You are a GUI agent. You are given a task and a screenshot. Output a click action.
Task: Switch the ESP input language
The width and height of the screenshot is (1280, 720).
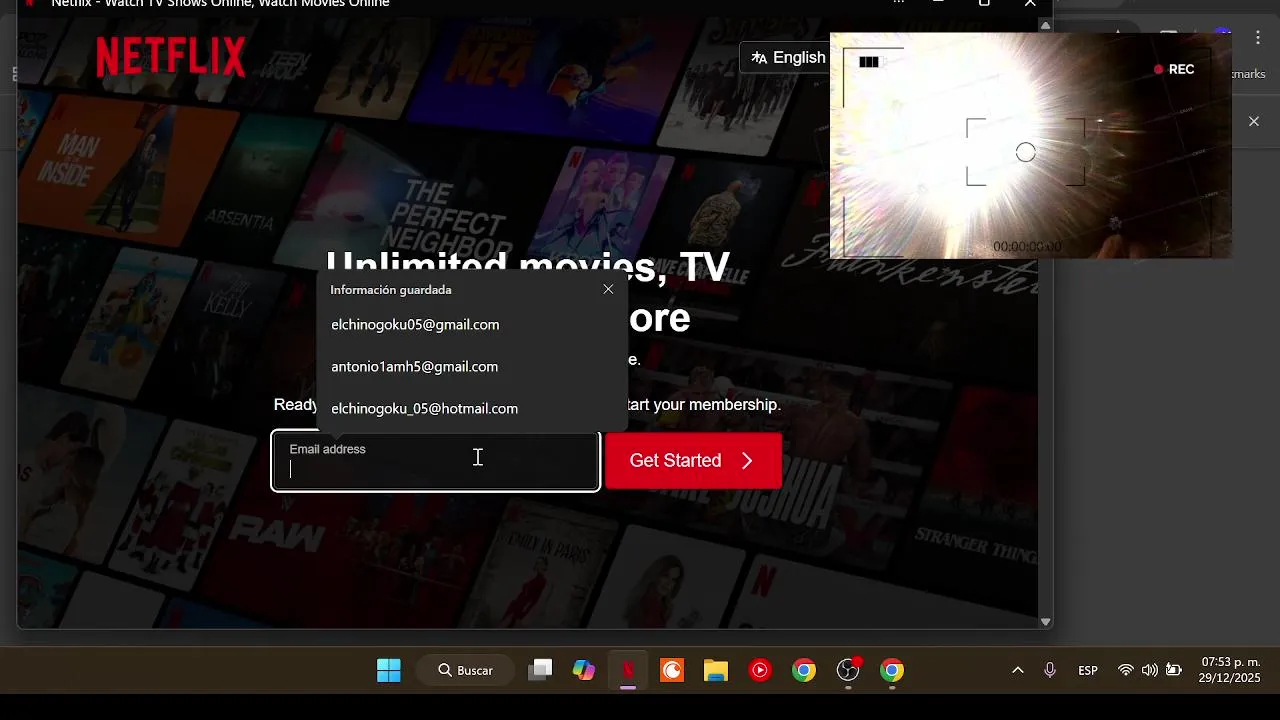pyautogui.click(x=1088, y=670)
